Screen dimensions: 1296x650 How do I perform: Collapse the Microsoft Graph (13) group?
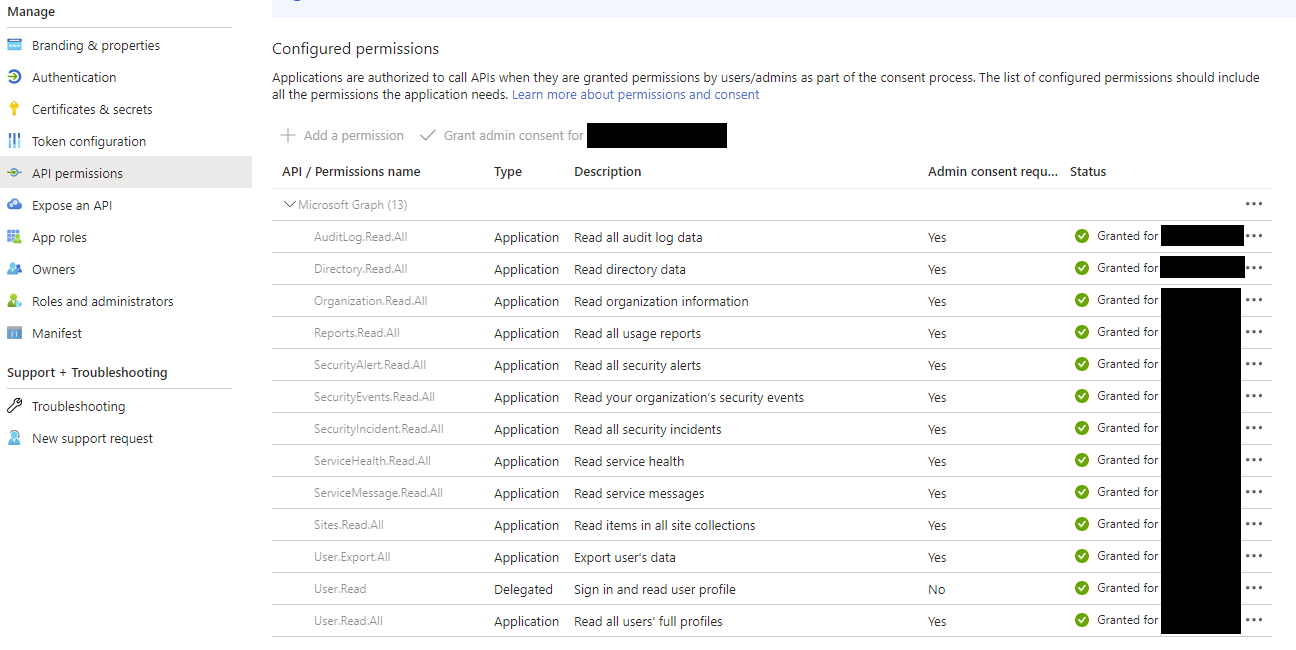(x=290, y=204)
